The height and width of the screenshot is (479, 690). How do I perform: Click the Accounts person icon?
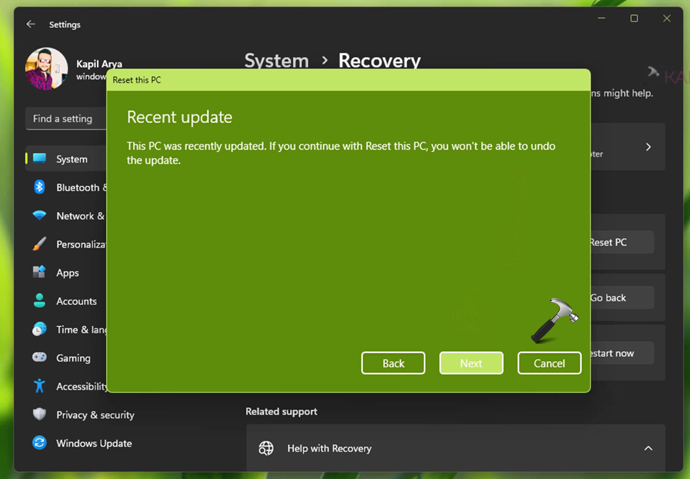click(x=40, y=301)
